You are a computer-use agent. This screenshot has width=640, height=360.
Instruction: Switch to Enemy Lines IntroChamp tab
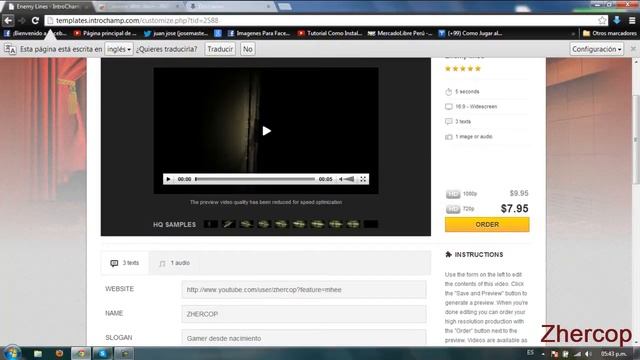point(48,7)
